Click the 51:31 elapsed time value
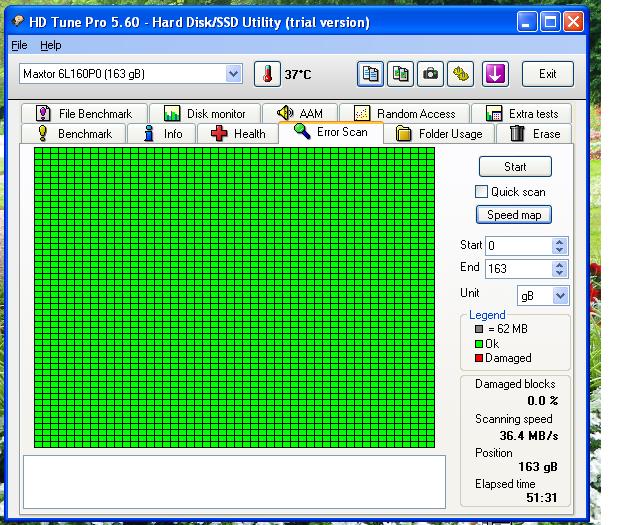 (x=541, y=498)
